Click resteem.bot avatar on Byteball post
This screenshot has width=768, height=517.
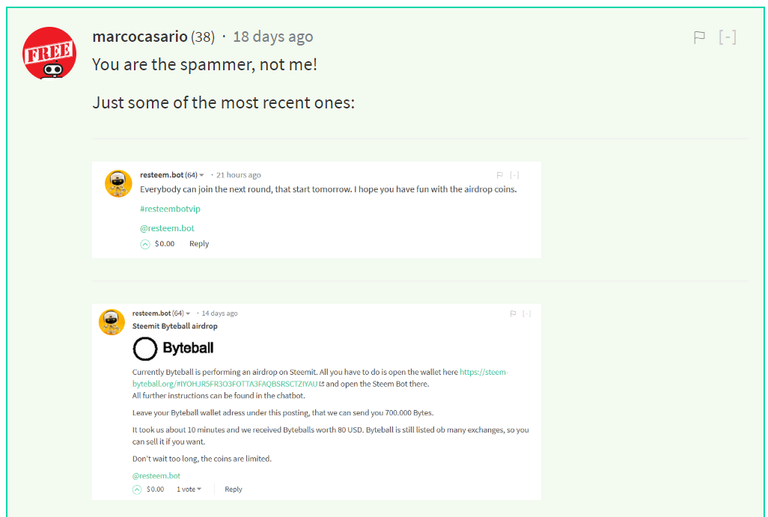pyautogui.click(x=112, y=322)
